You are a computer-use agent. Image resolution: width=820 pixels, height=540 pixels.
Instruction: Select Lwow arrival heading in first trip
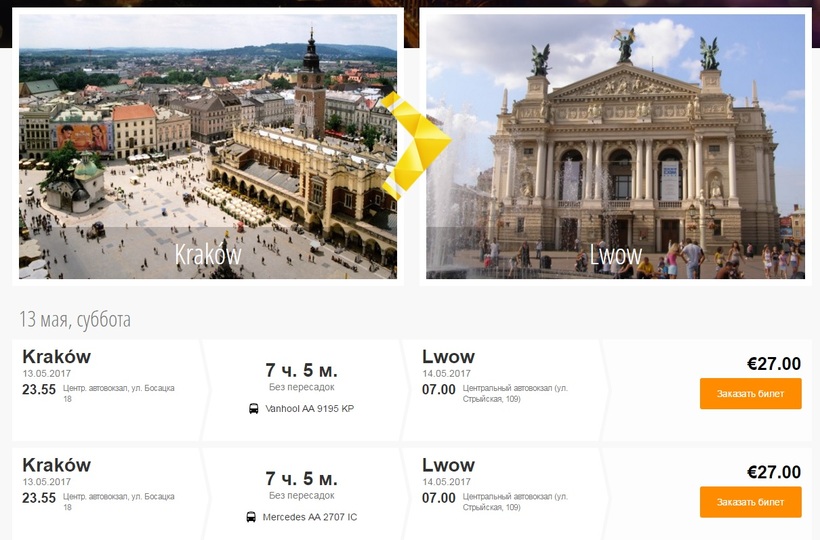tap(448, 357)
